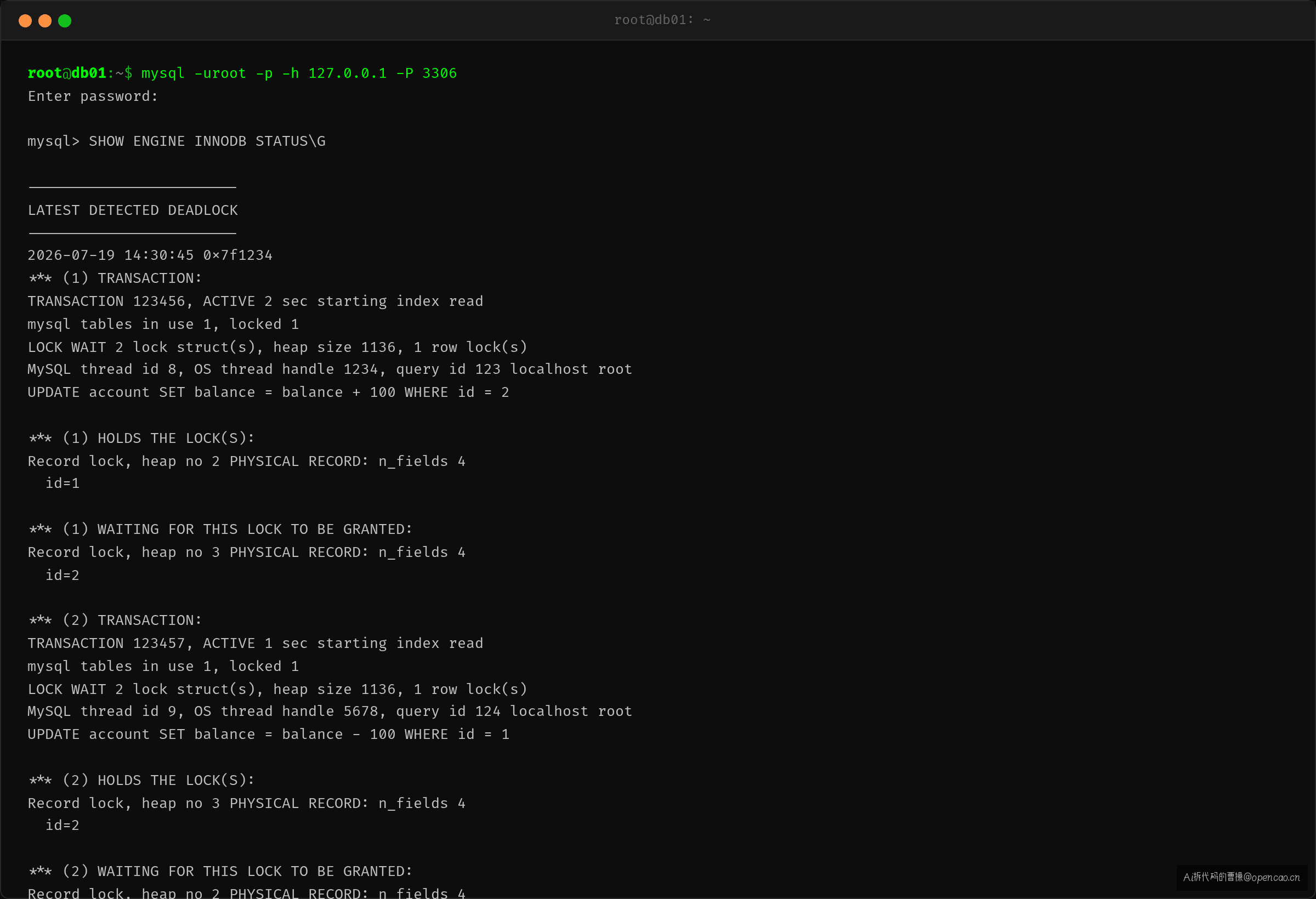Click the LOCK WAIT line under TRANSACTION 123456
This screenshot has width=1316, height=899.
click(x=277, y=347)
